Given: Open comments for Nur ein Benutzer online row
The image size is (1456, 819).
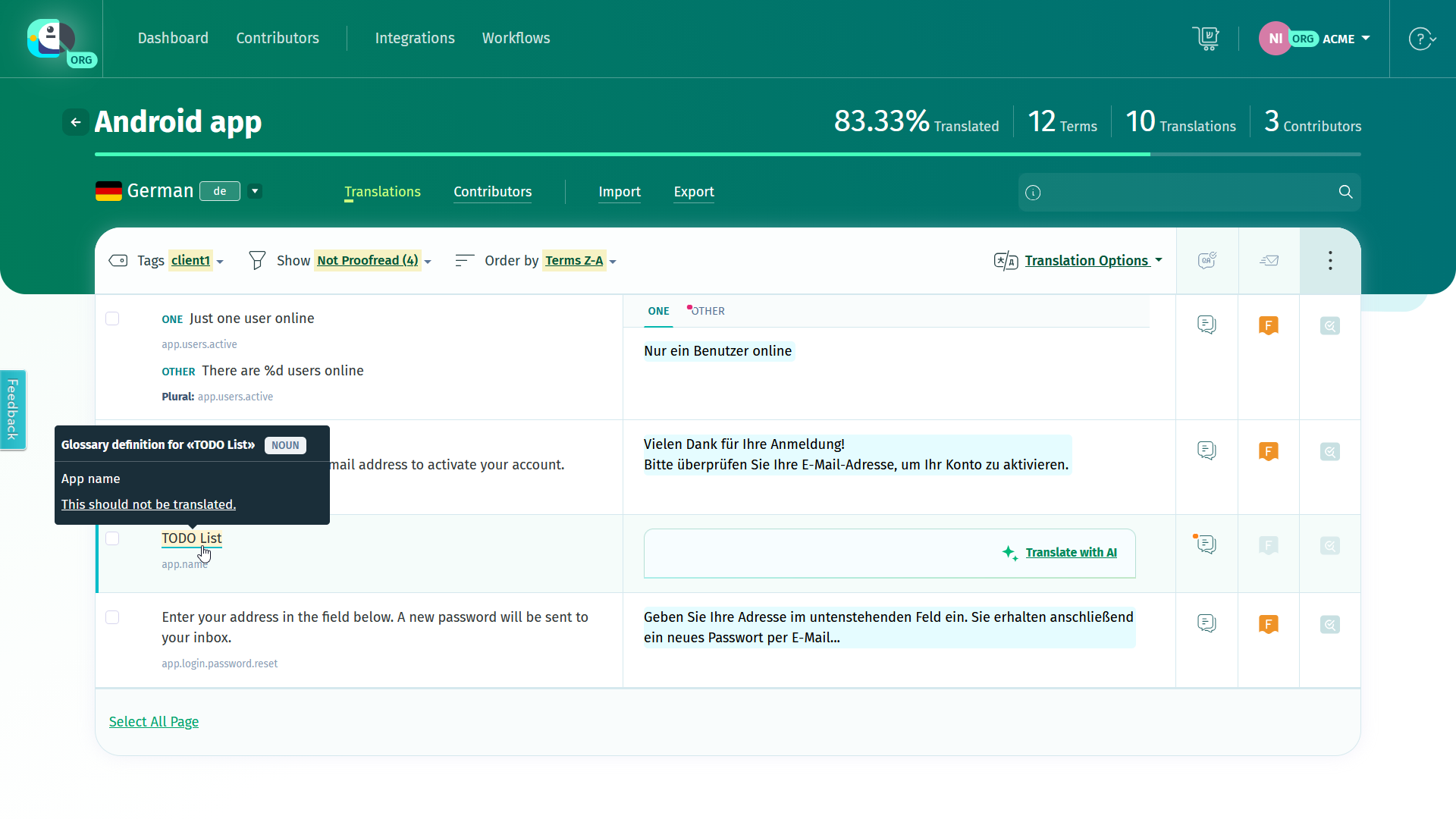Looking at the screenshot, I should click(x=1207, y=325).
